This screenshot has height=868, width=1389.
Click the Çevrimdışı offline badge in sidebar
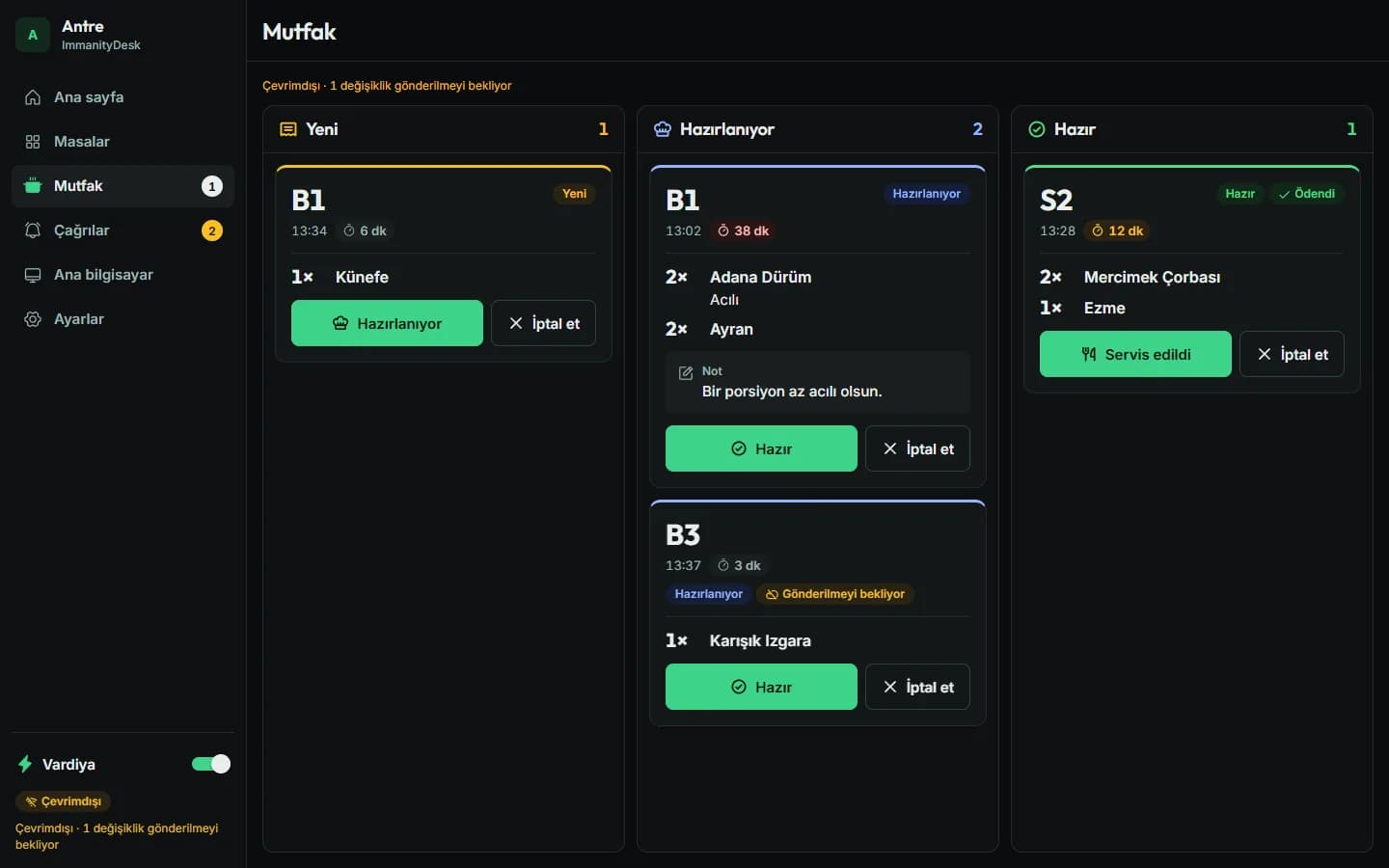(63, 801)
